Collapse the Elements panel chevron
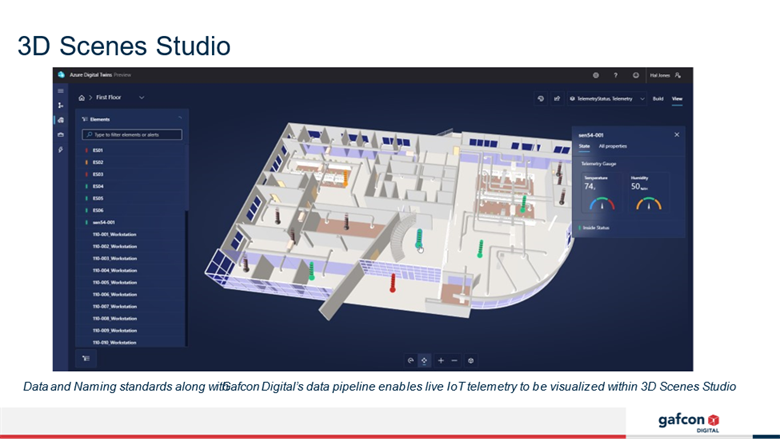 (x=180, y=119)
